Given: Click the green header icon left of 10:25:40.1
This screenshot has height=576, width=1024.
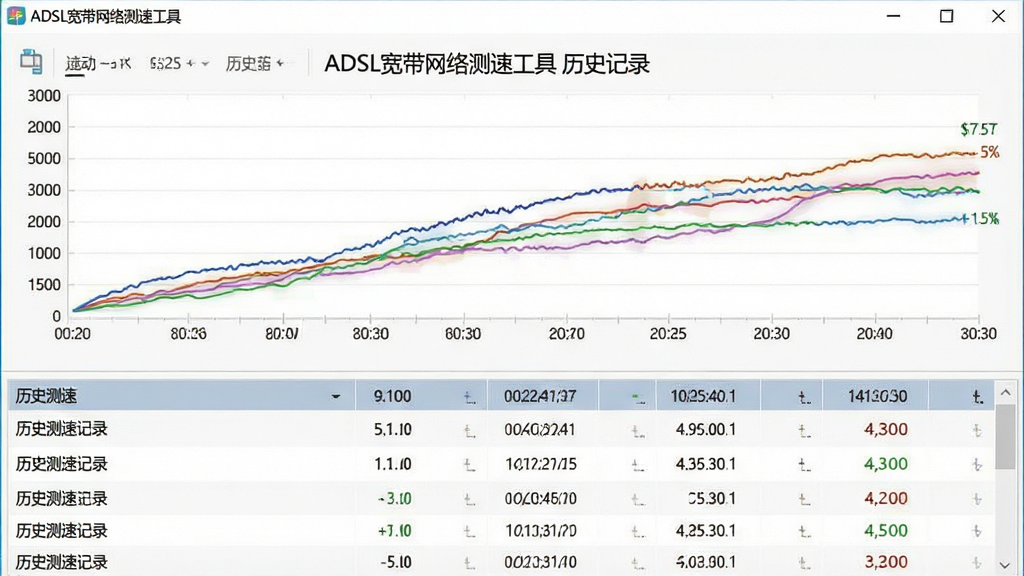Looking at the screenshot, I should [638, 398].
